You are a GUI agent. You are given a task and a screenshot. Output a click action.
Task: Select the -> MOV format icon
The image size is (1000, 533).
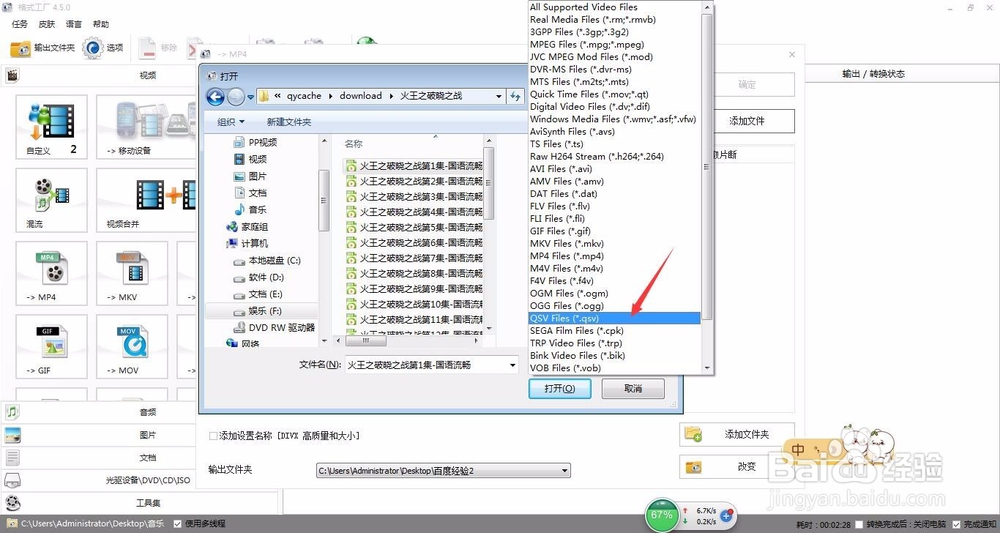tap(131, 347)
